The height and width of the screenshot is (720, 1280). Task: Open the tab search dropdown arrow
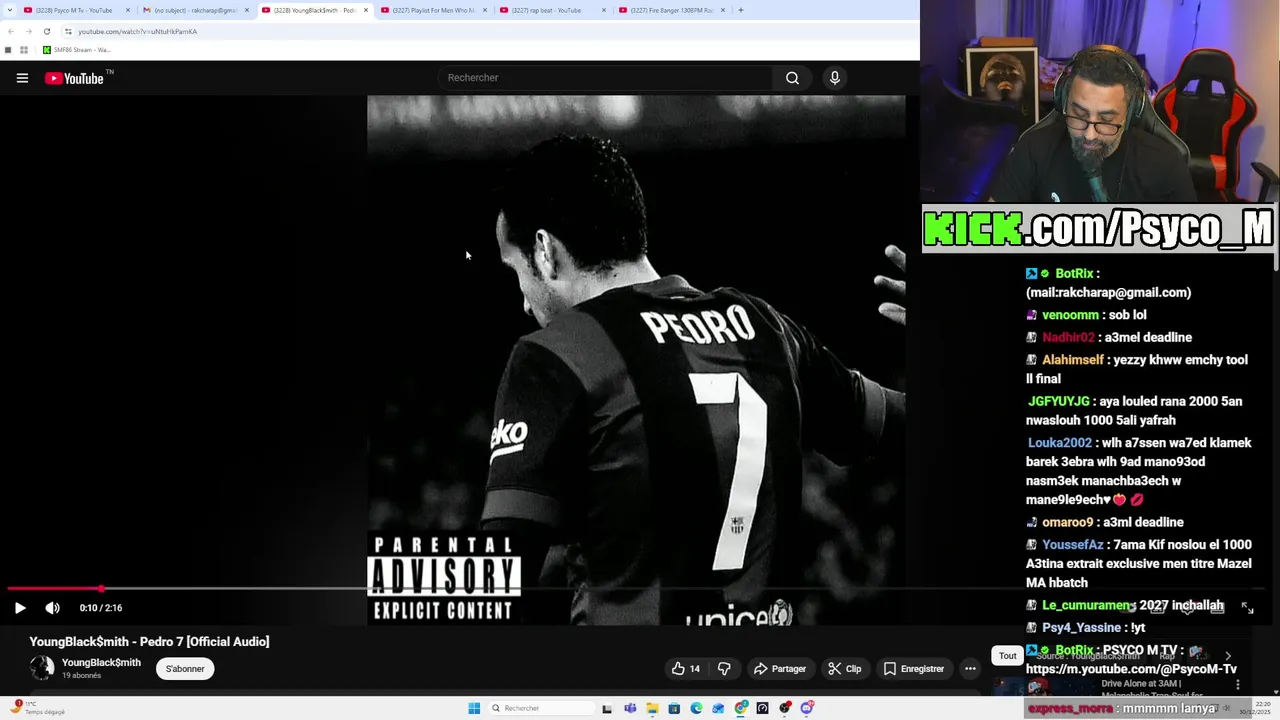(9, 10)
